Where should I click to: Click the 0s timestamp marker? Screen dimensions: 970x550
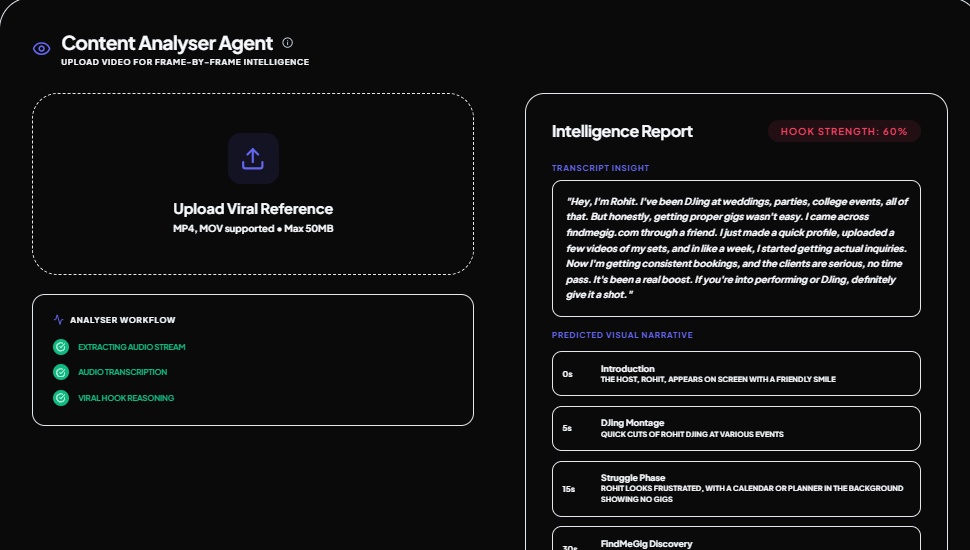tap(567, 374)
